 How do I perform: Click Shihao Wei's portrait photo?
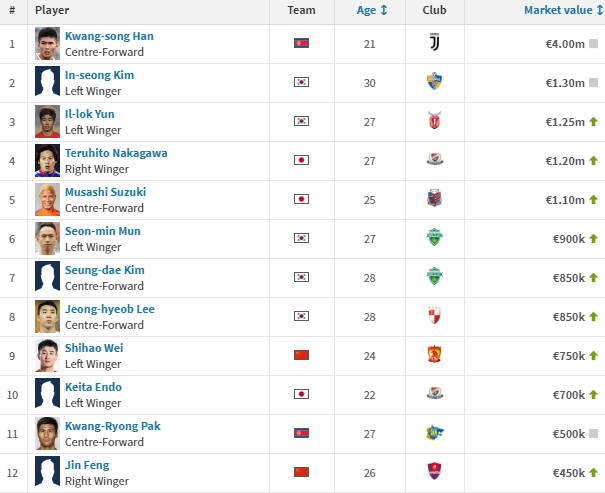point(47,355)
